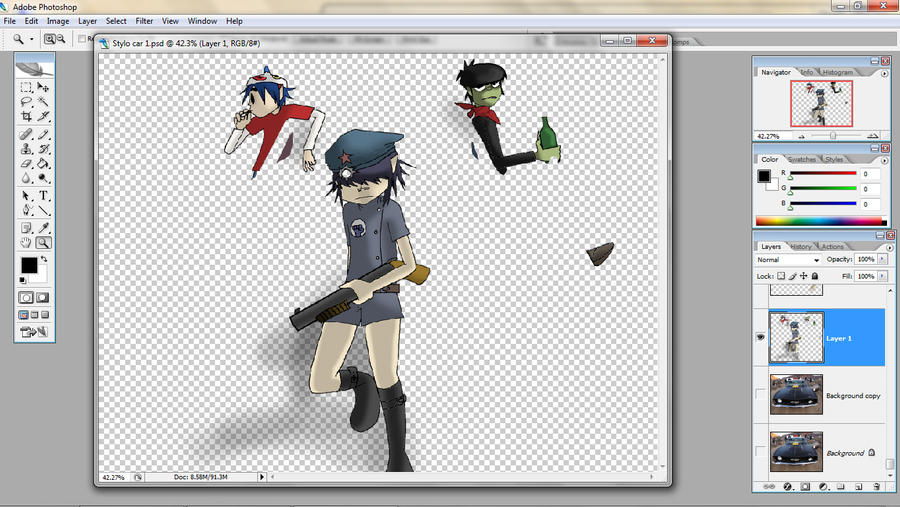900x507 pixels.
Task: Open the Normal blend mode dropdown
Action: (x=788, y=260)
